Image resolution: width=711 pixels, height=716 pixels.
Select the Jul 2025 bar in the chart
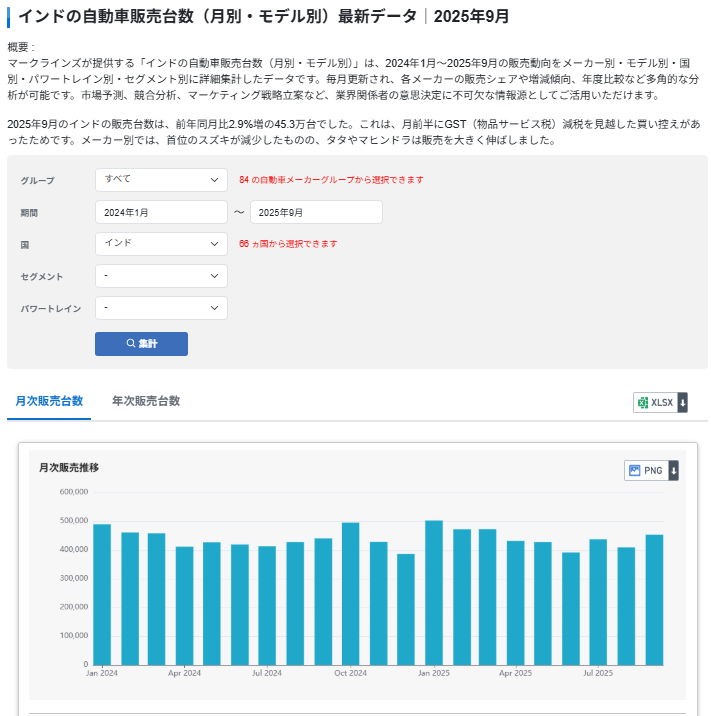coord(598,601)
